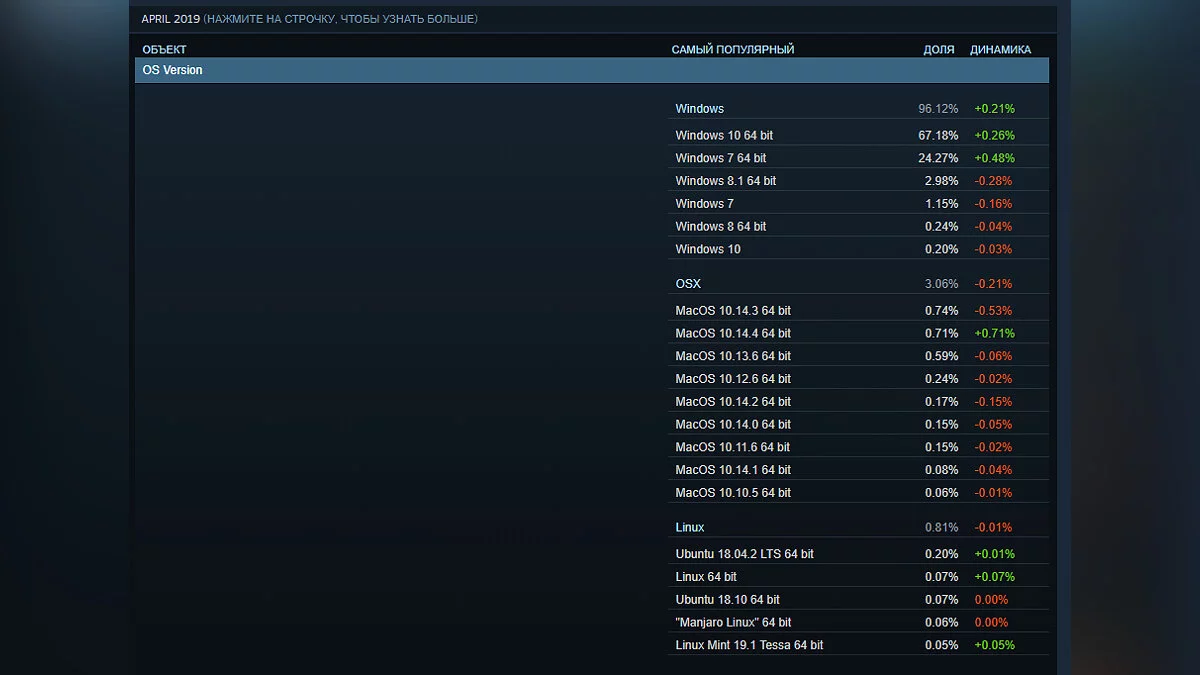Click Windows 10 row showing 0.20% share
The height and width of the screenshot is (675, 1200).
coord(858,249)
